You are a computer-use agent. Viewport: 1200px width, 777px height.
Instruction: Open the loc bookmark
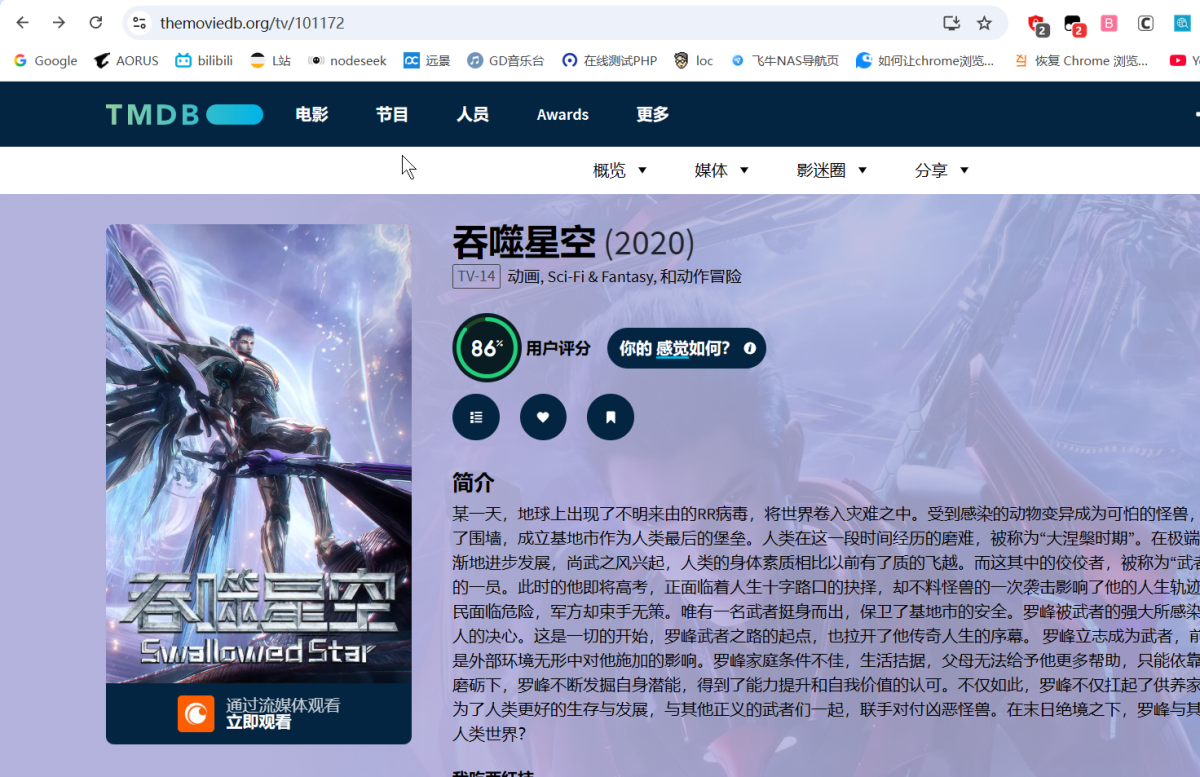pos(694,60)
